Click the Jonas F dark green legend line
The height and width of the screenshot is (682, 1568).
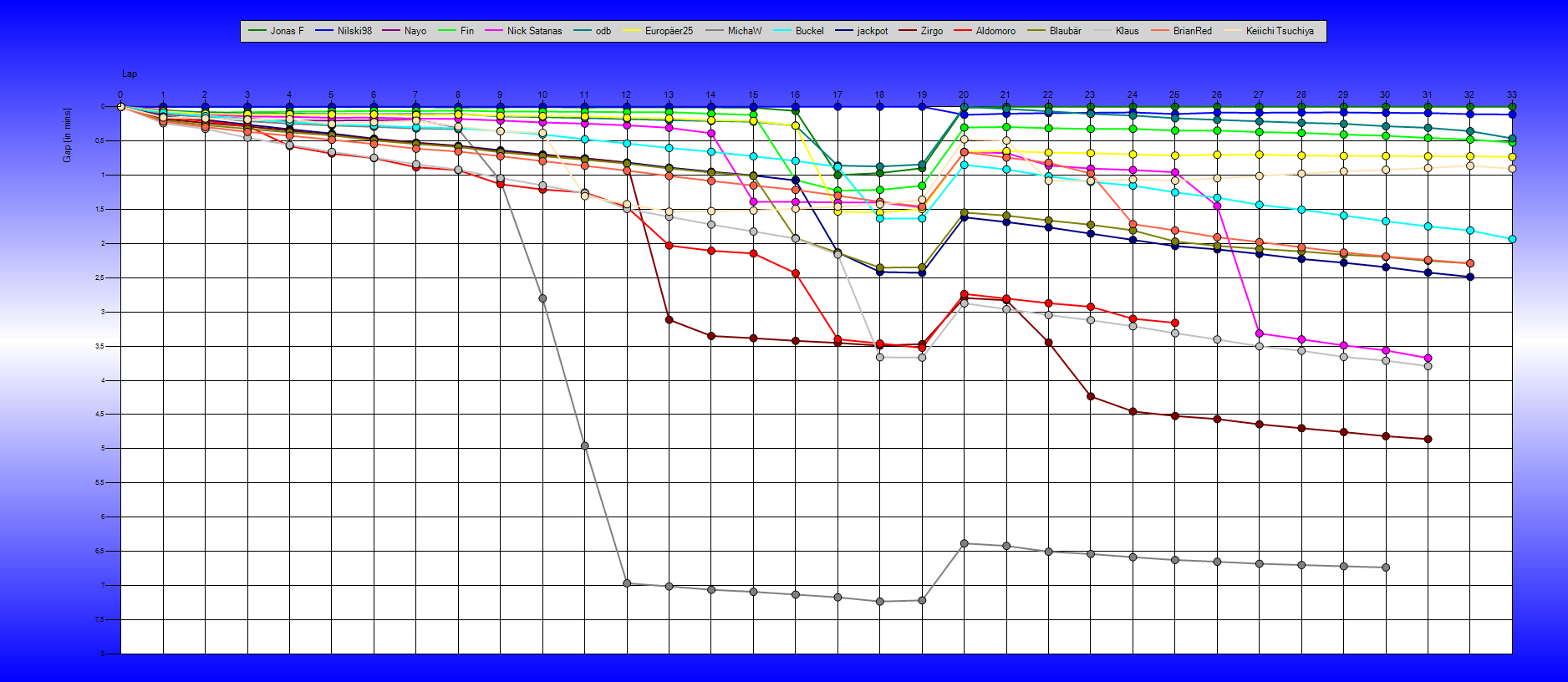(x=257, y=31)
